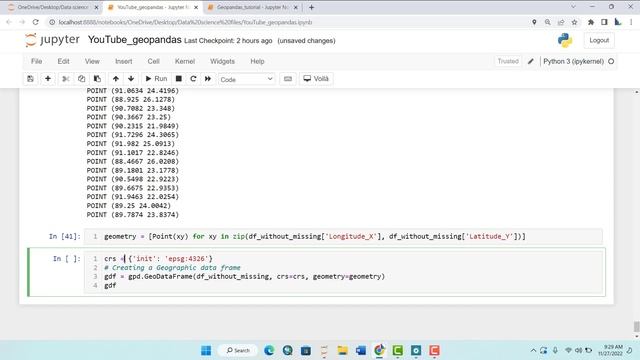The height and width of the screenshot is (360, 640).
Task: Click the taskbar Search box
Action: click(x=238, y=350)
